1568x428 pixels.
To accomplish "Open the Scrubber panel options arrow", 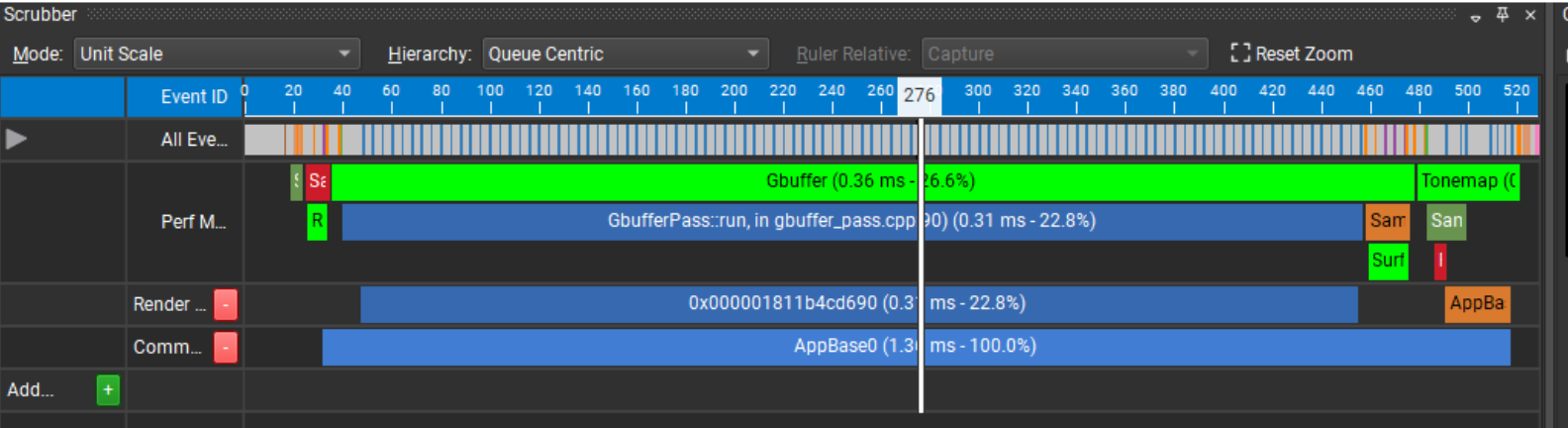I will (1475, 17).
